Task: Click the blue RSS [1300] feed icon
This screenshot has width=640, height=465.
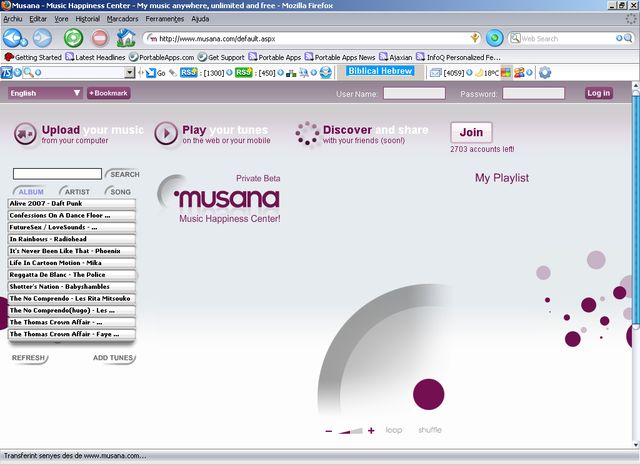Action: (189, 73)
